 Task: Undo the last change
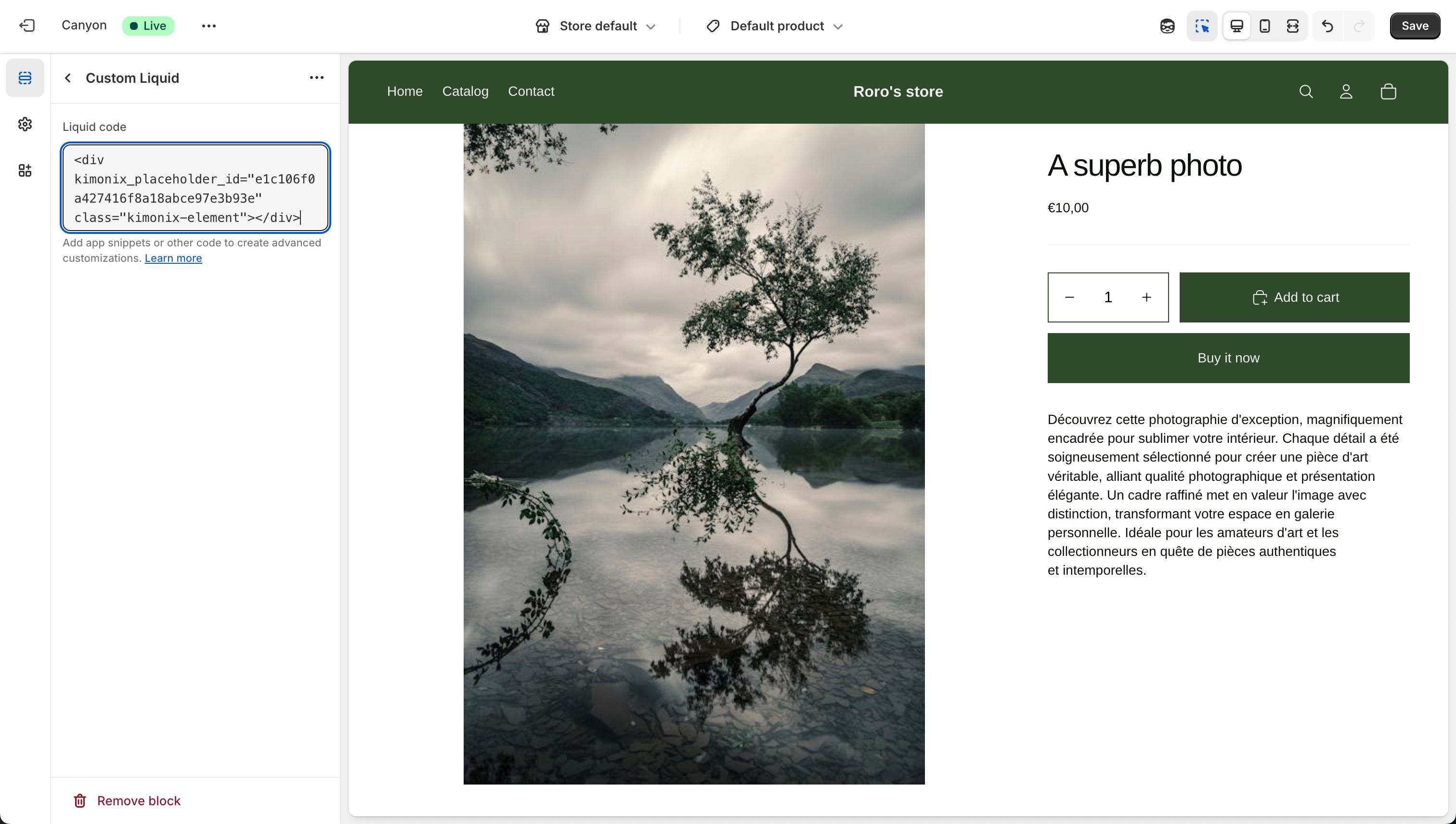click(1327, 26)
